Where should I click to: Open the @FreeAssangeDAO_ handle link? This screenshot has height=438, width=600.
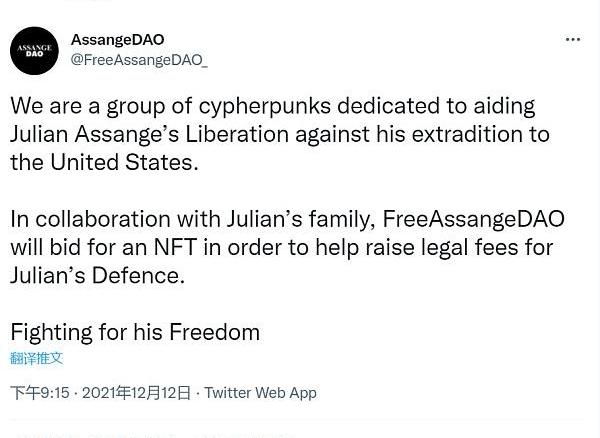pyautogui.click(x=139, y=60)
